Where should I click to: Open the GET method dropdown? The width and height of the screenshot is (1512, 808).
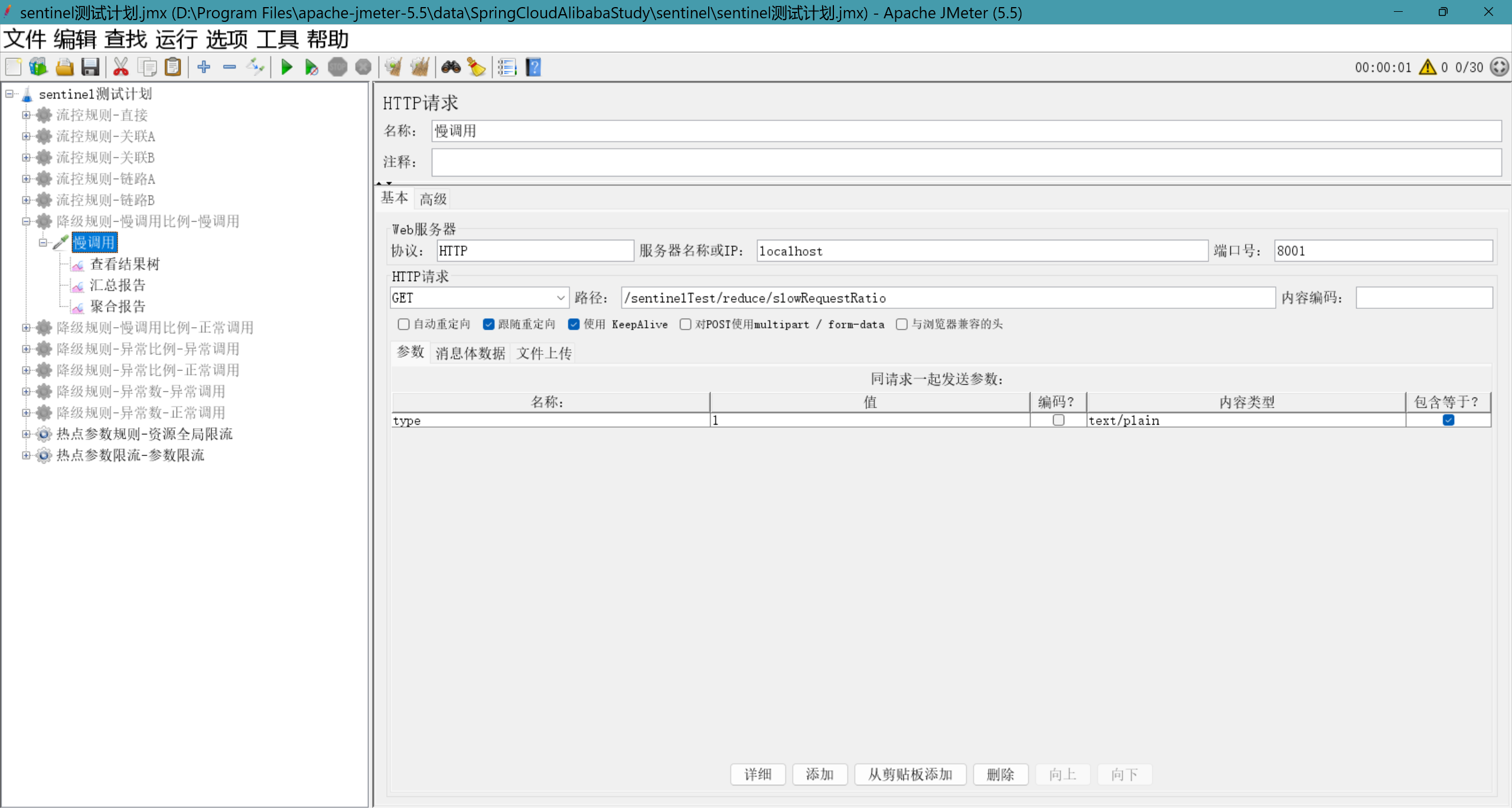click(x=559, y=298)
